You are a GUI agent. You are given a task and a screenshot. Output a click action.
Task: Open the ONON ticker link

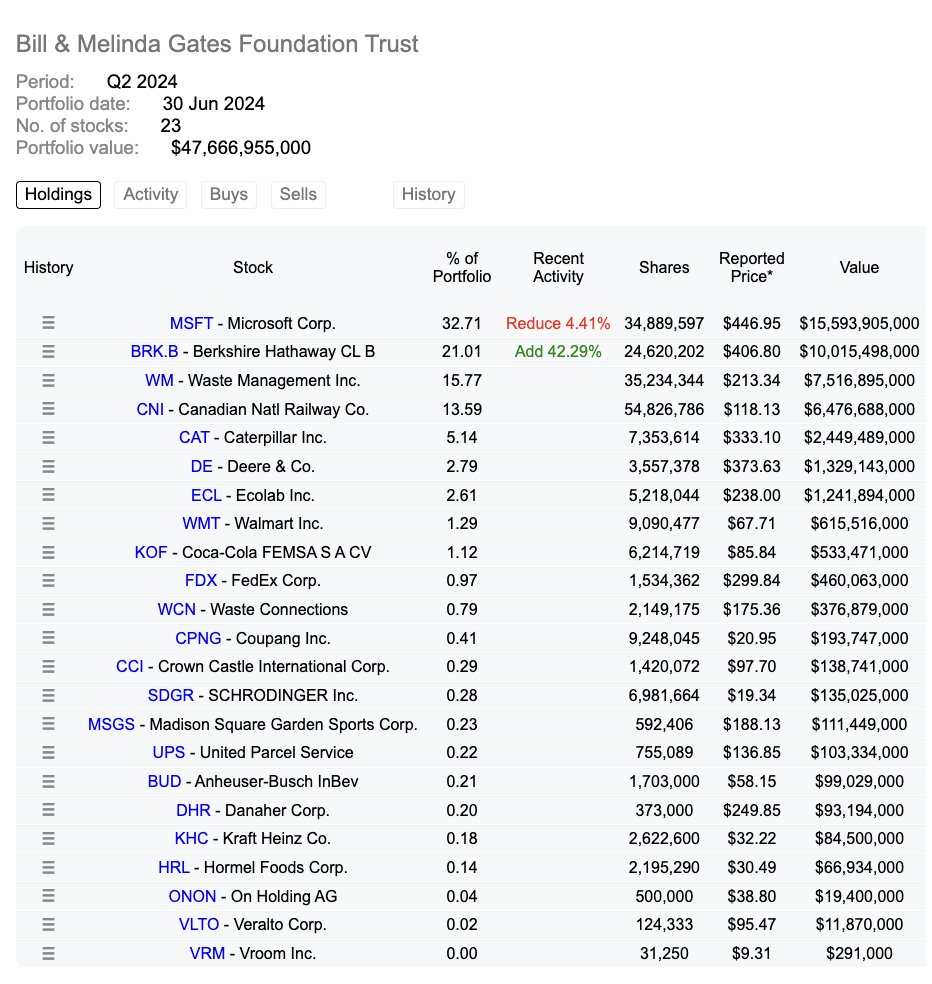coord(192,896)
